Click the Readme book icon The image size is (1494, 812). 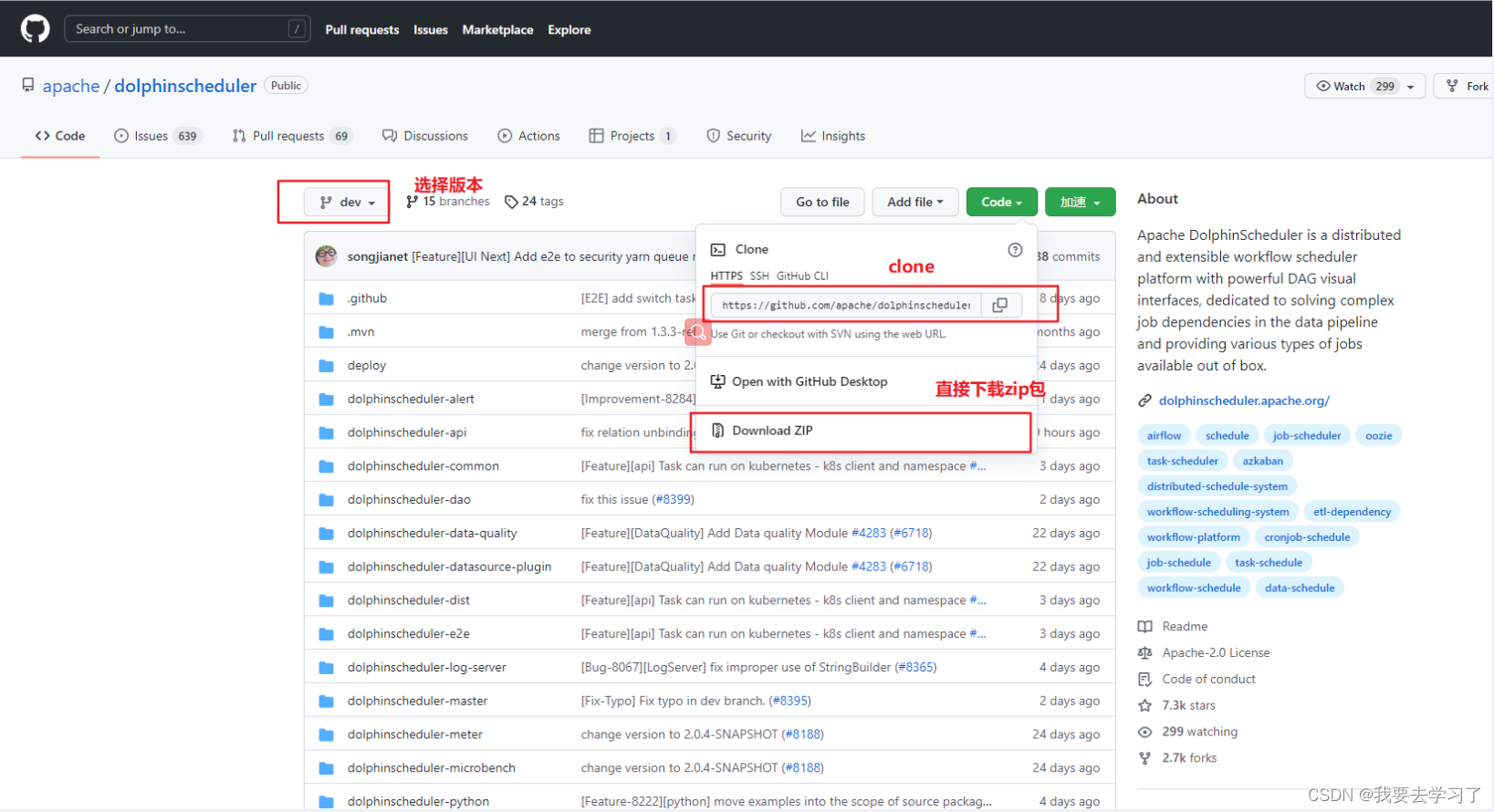[1145, 627]
